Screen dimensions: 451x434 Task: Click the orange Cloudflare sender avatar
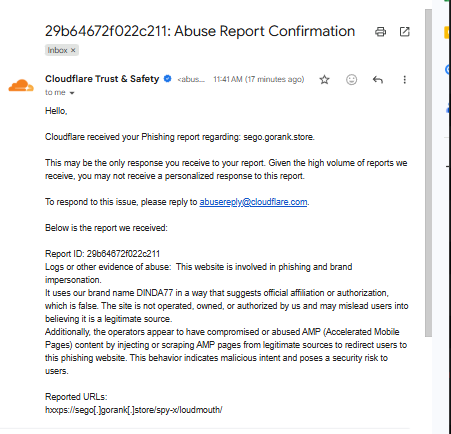[x=21, y=85]
